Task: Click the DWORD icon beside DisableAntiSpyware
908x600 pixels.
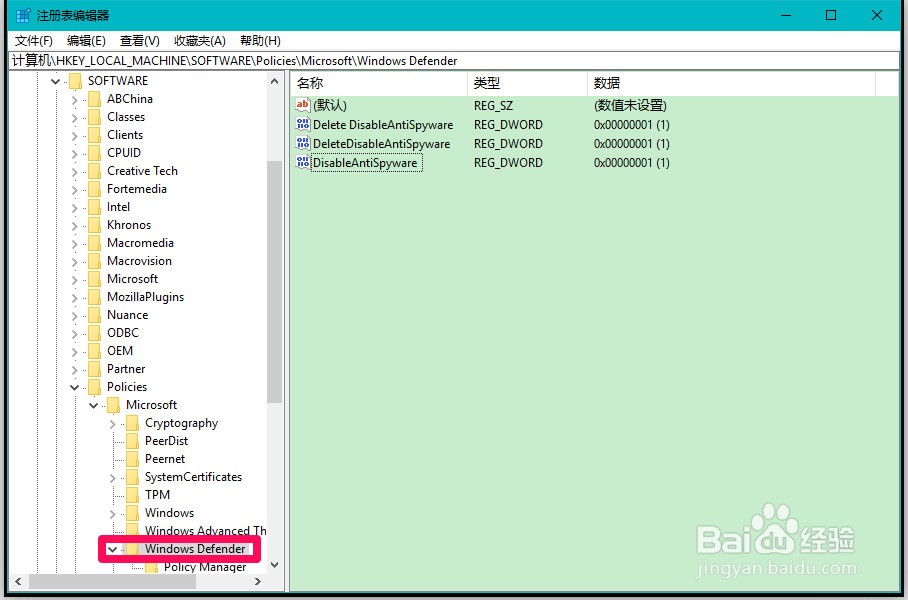Action: 302,162
